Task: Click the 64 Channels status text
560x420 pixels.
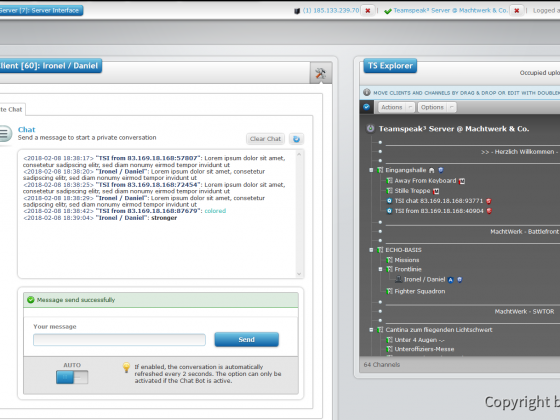Action: click(381, 365)
